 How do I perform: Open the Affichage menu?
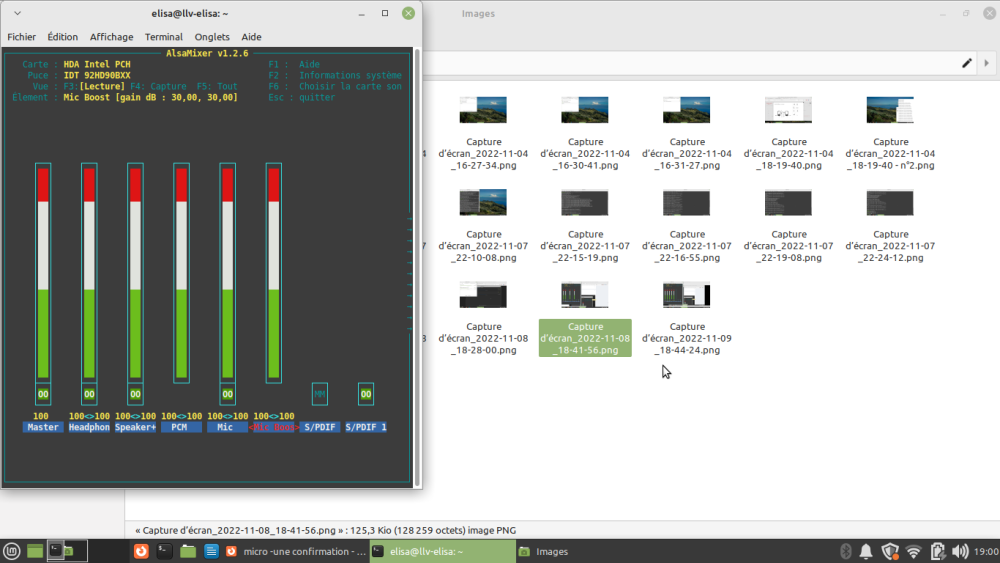point(112,37)
